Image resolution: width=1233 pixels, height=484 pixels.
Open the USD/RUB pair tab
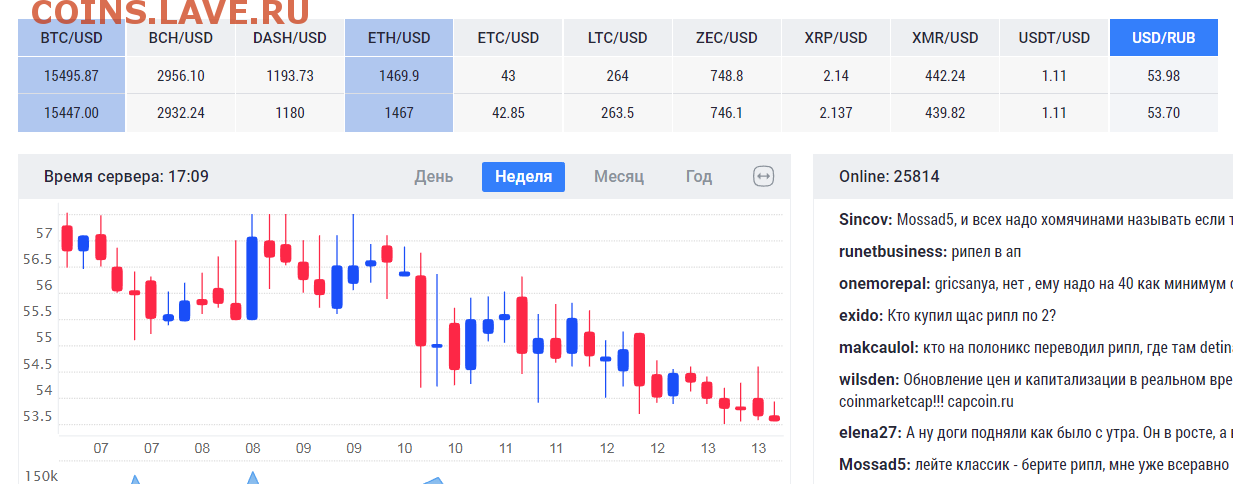1163,38
